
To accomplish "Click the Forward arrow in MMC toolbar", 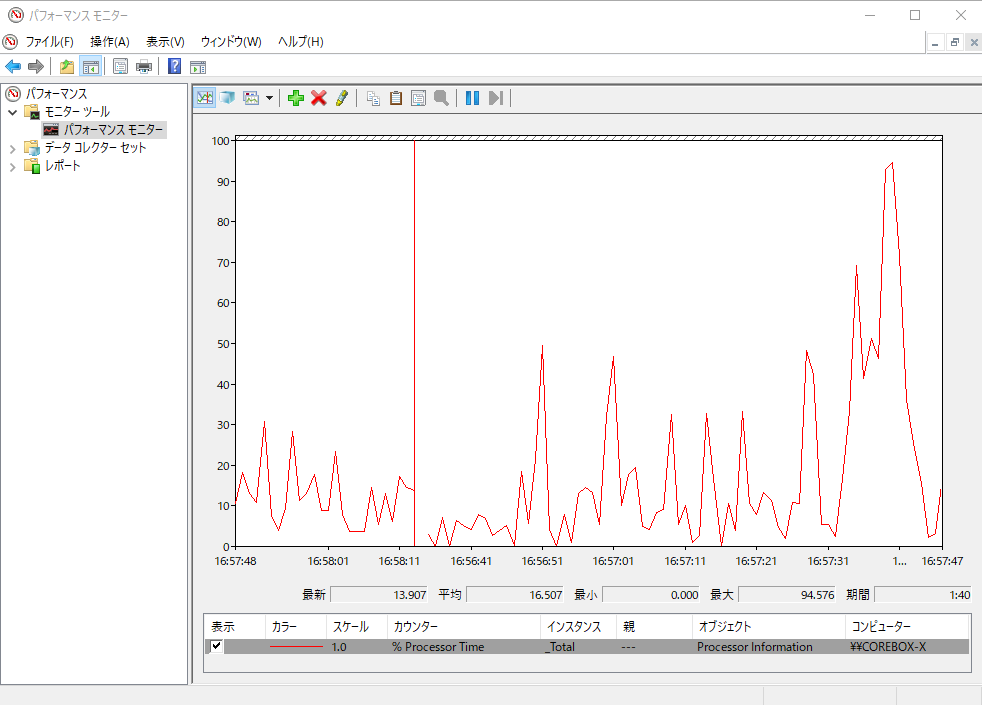I will pos(36,66).
